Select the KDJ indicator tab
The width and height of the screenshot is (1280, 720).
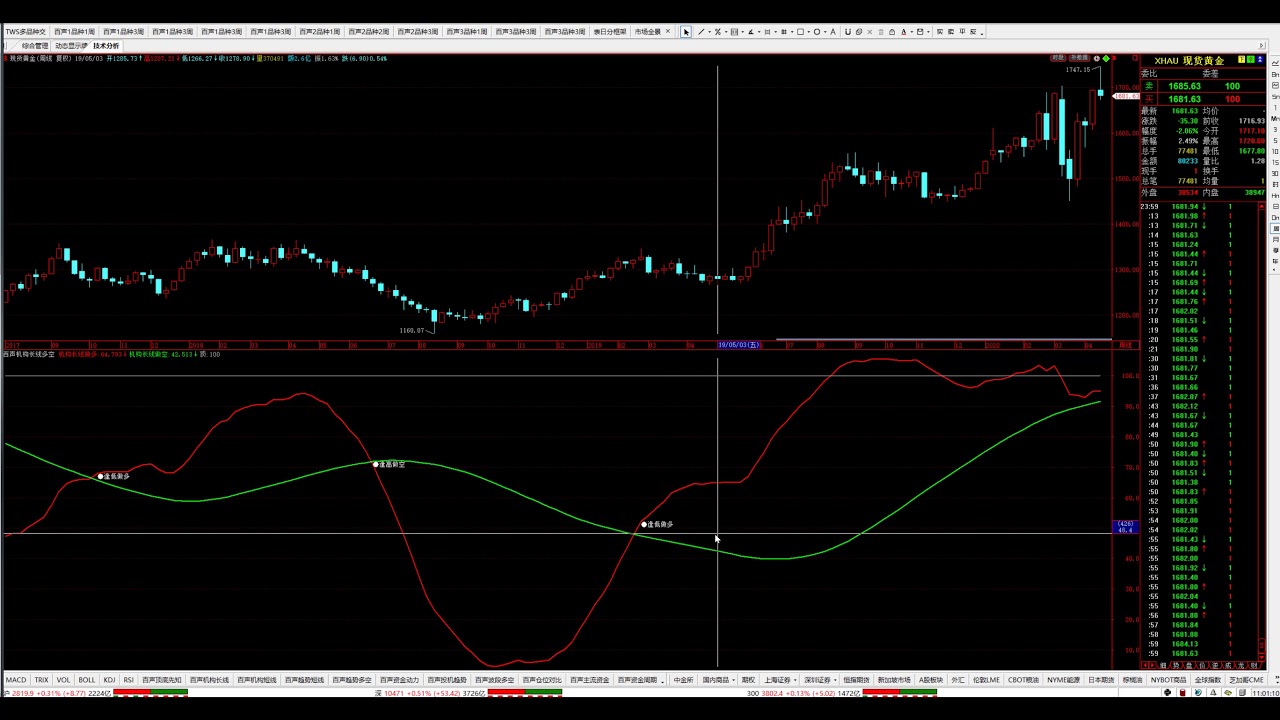[109, 680]
